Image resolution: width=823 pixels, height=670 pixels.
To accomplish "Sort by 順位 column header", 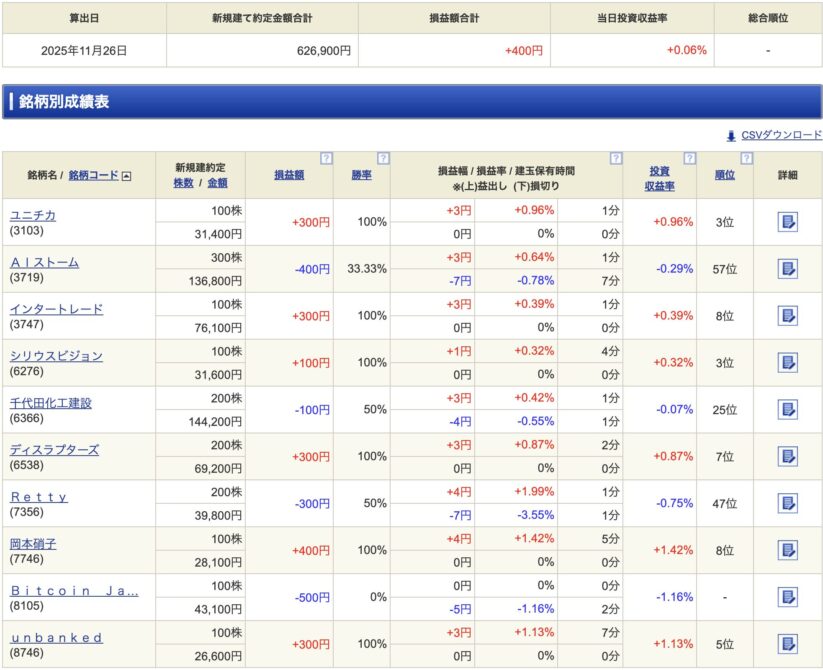I will 724,175.
